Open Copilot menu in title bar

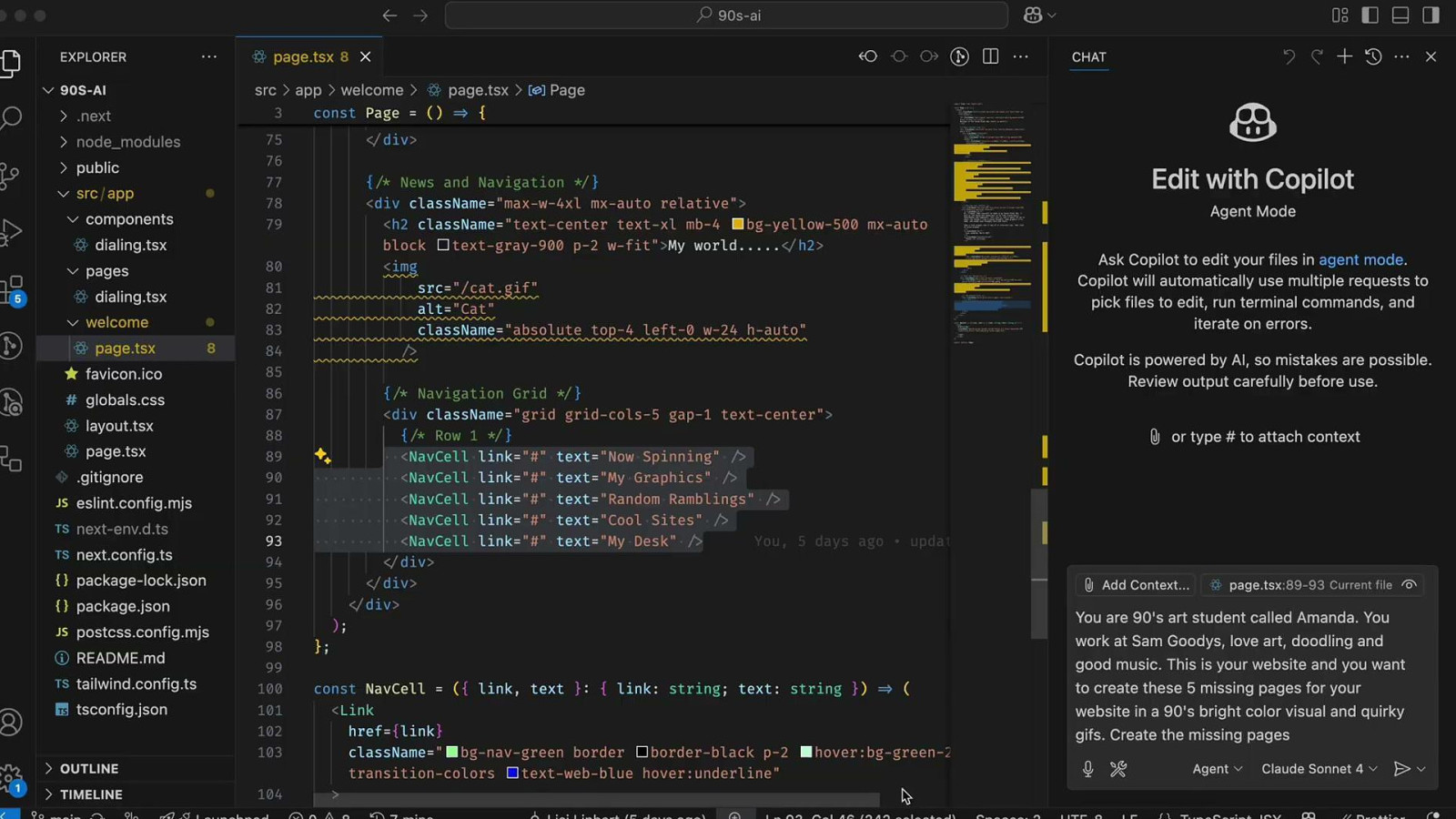[x=1039, y=15]
